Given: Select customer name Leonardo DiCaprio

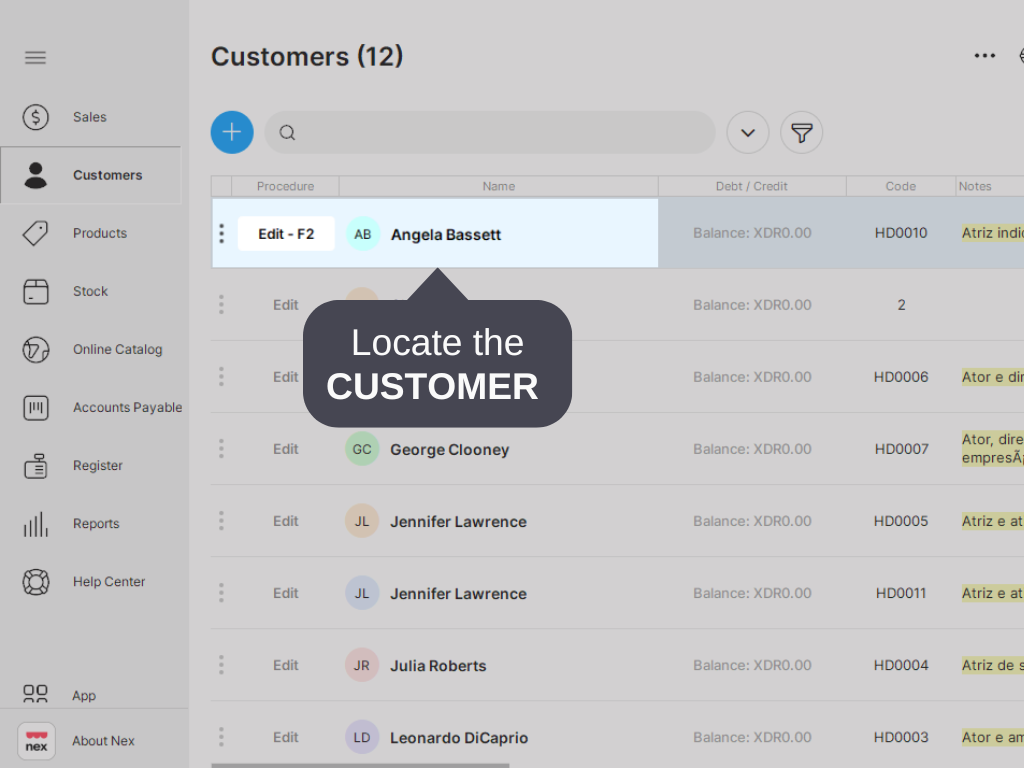Looking at the screenshot, I should (x=458, y=737).
